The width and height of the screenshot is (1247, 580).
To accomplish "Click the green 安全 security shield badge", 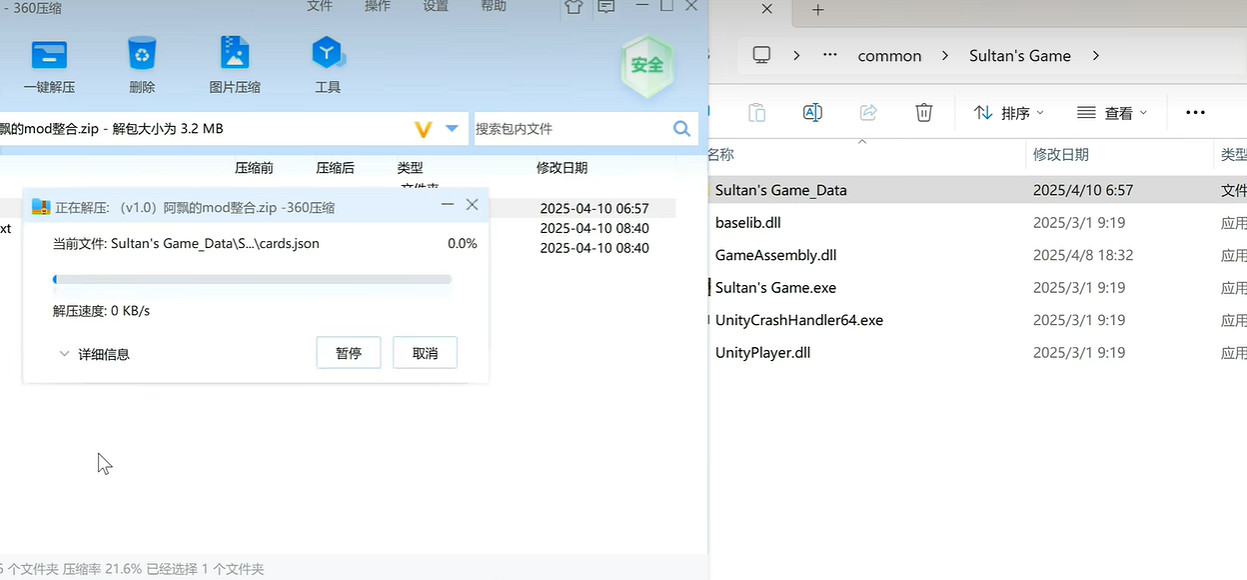I will pyautogui.click(x=647, y=65).
